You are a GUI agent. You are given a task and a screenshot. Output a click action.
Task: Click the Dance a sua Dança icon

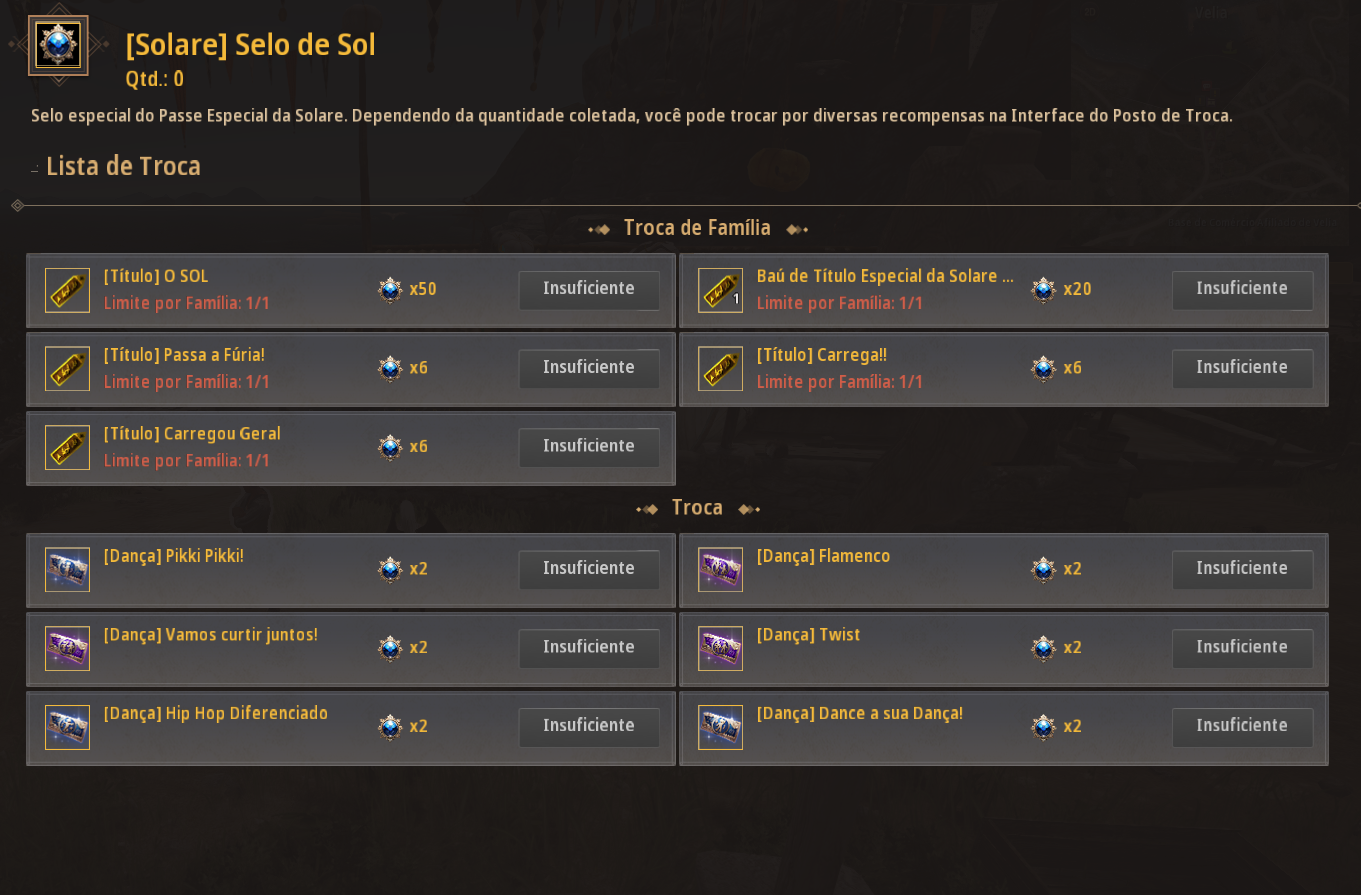(720, 727)
